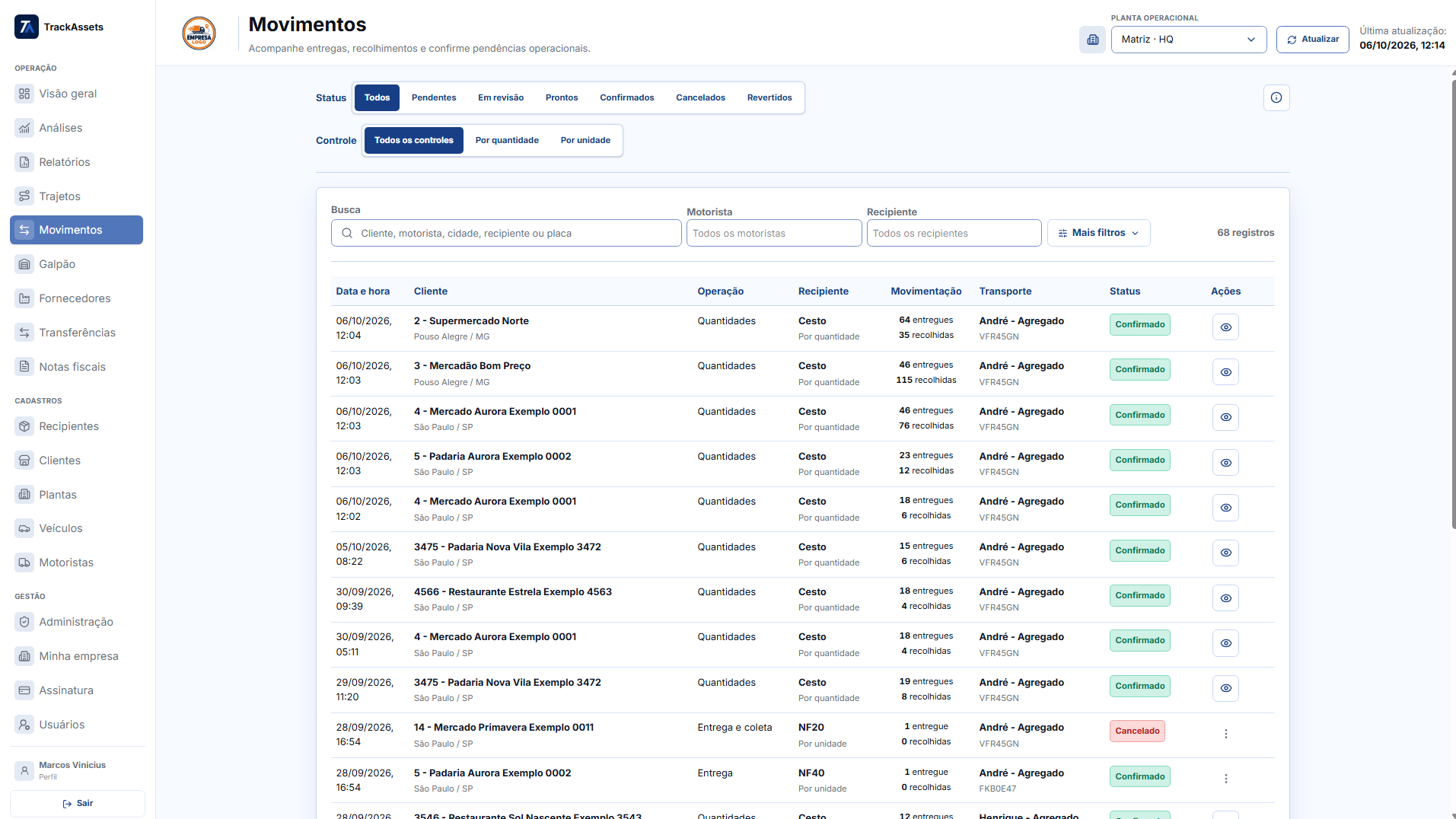Viewport: 1456px width, 819px height.
Task: Open the Administração shield icon
Action: pyautogui.click(x=24, y=622)
